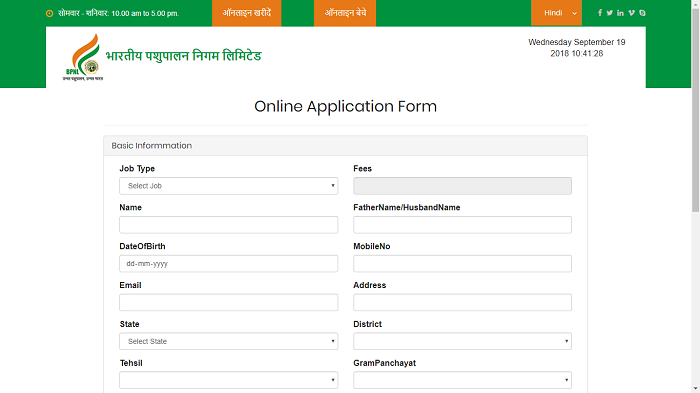Focus the Name input field
Screen dimensions: 700x393
tap(229, 225)
